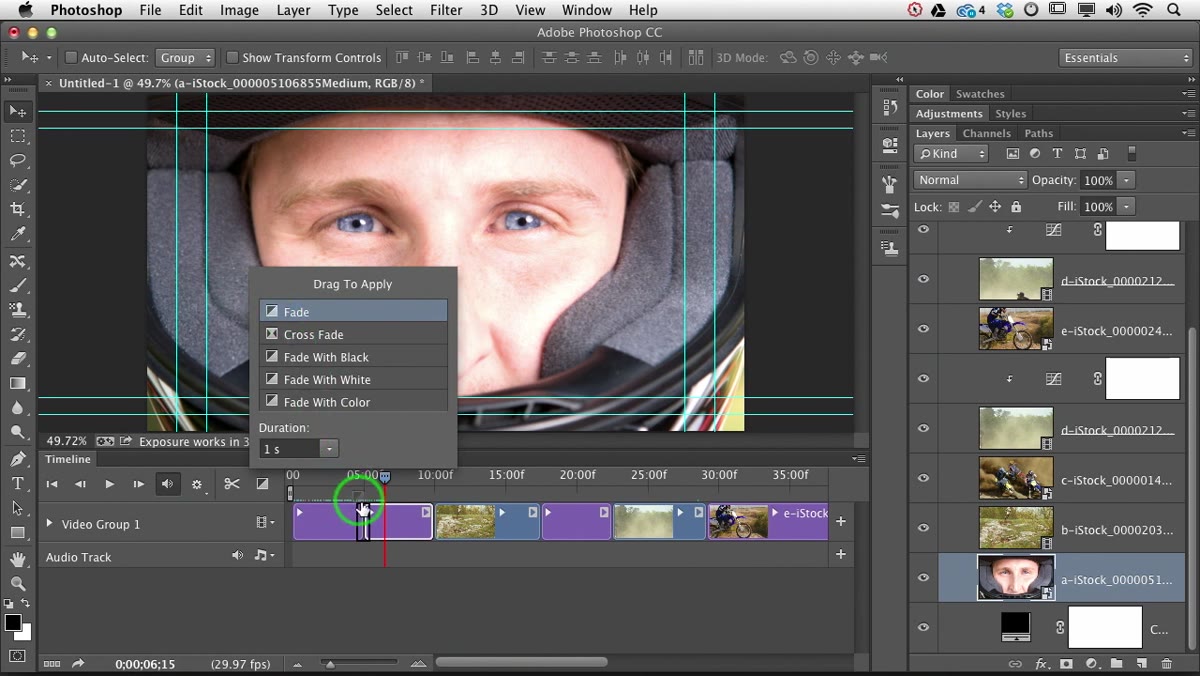Select the Lasso tool

point(18,160)
